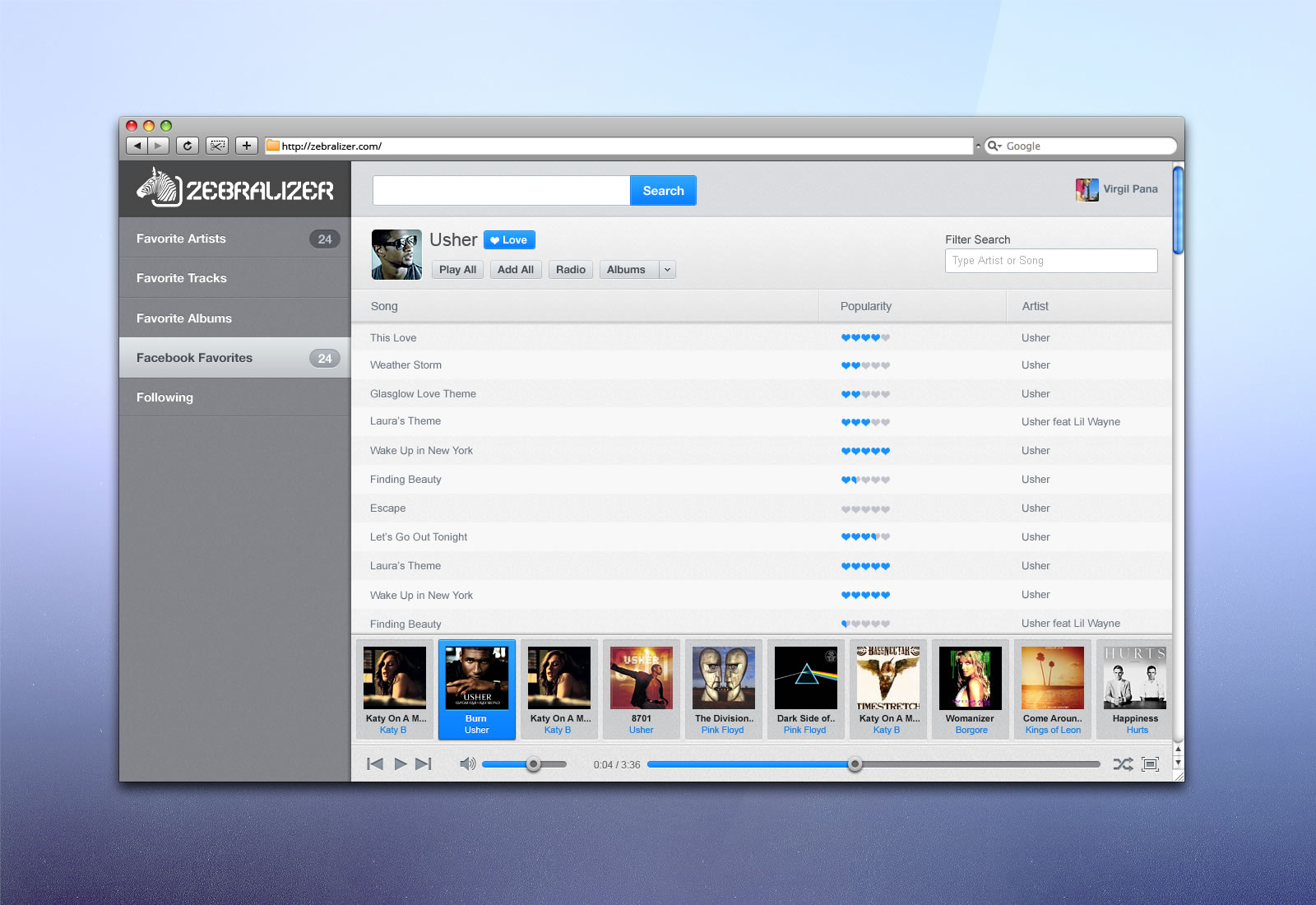The height and width of the screenshot is (905, 1316).
Task: Click the Love heart button for Usher
Action: pos(509,240)
